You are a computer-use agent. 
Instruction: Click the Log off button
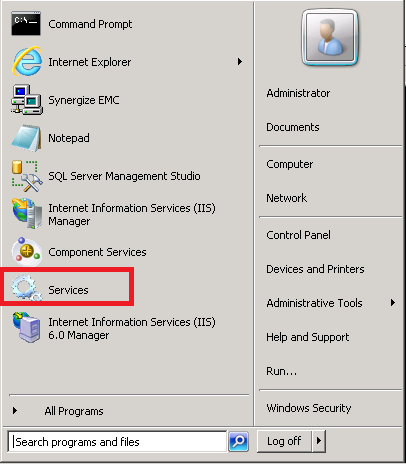click(x=284, y=441)
